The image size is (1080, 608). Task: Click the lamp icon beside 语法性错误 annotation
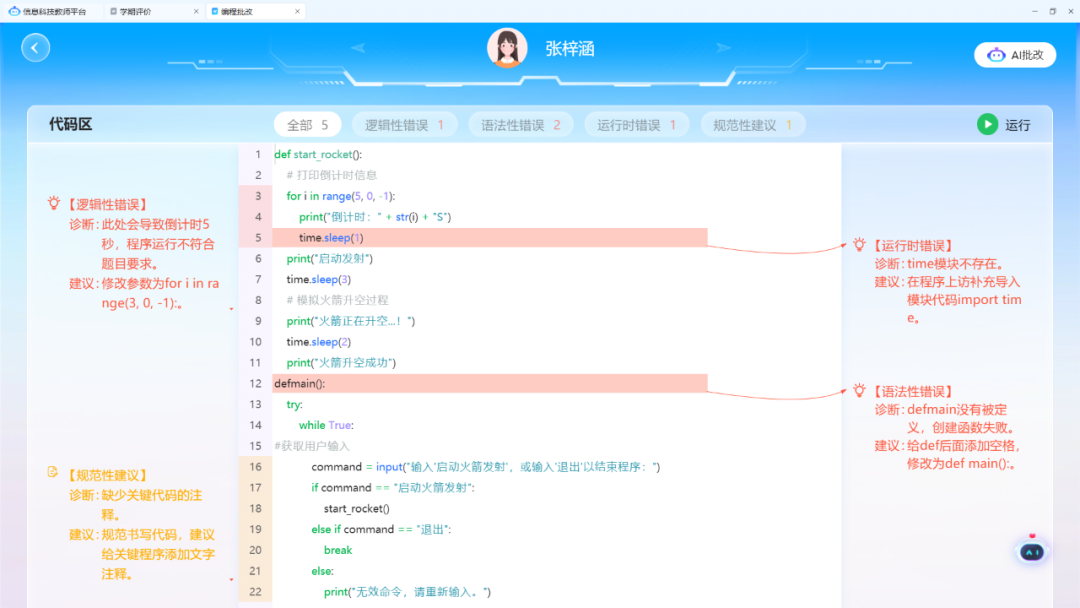[859, 392]
